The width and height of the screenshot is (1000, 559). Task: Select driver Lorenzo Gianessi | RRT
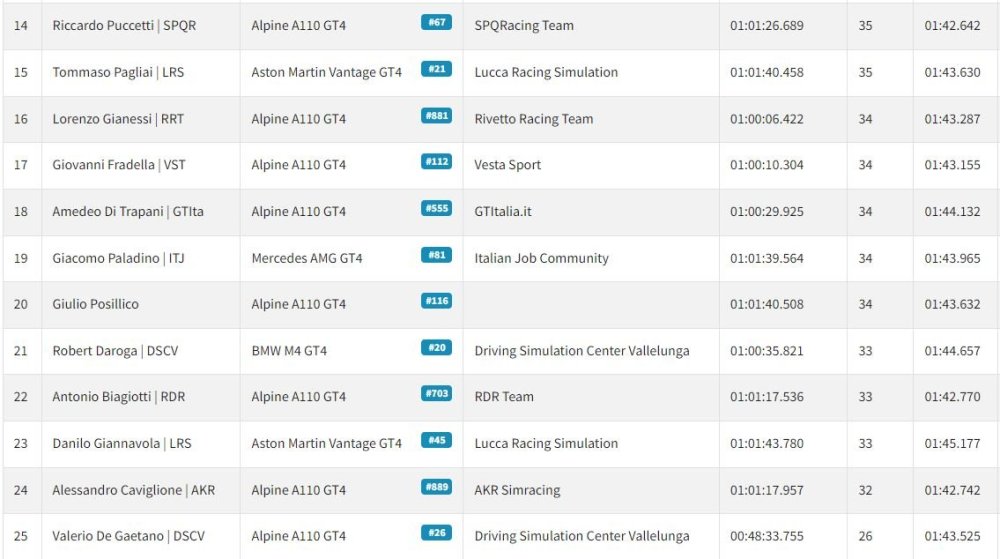(x=118, y=119)
